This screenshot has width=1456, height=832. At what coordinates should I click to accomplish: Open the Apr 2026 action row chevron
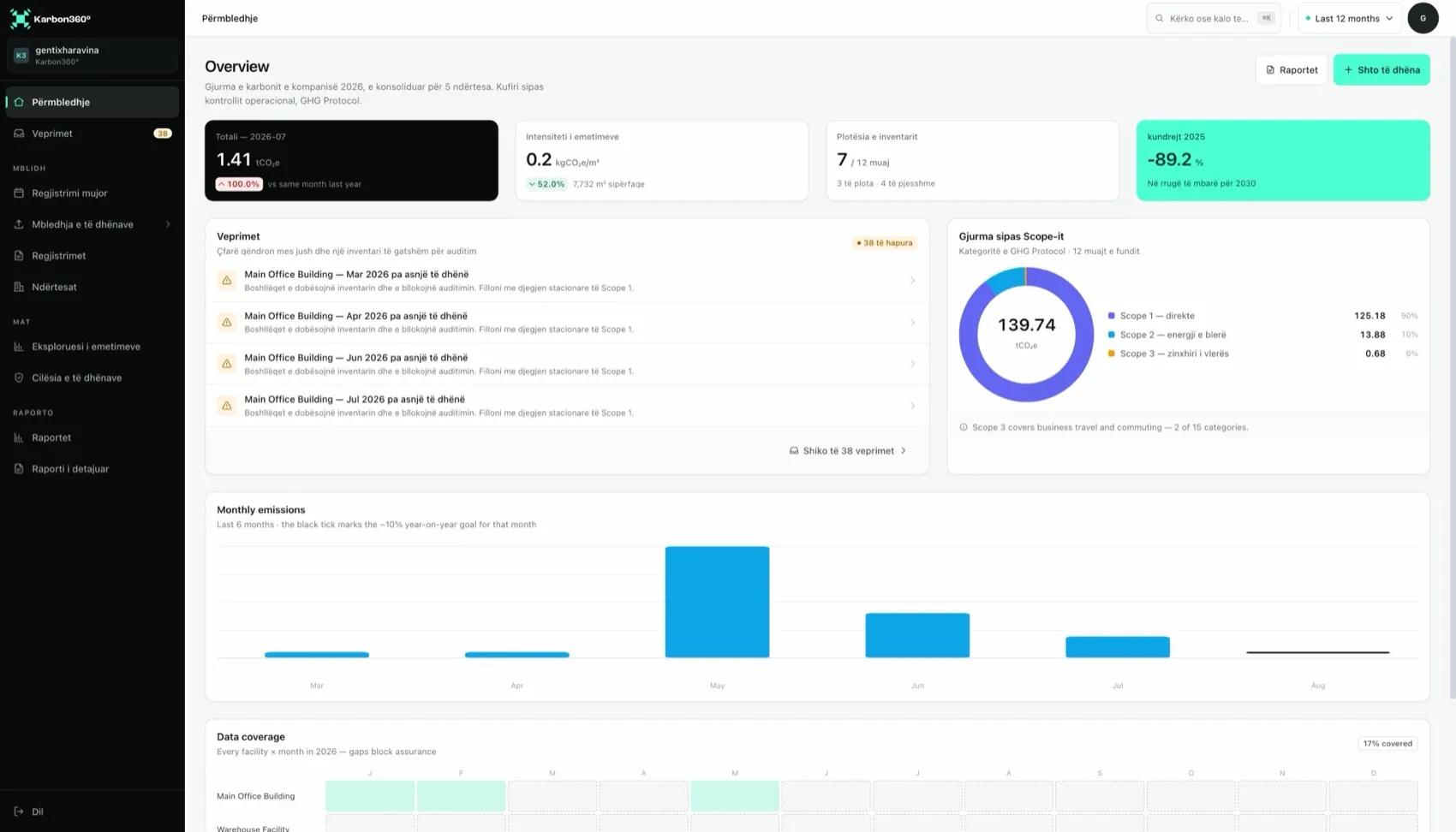coord(912,323)
